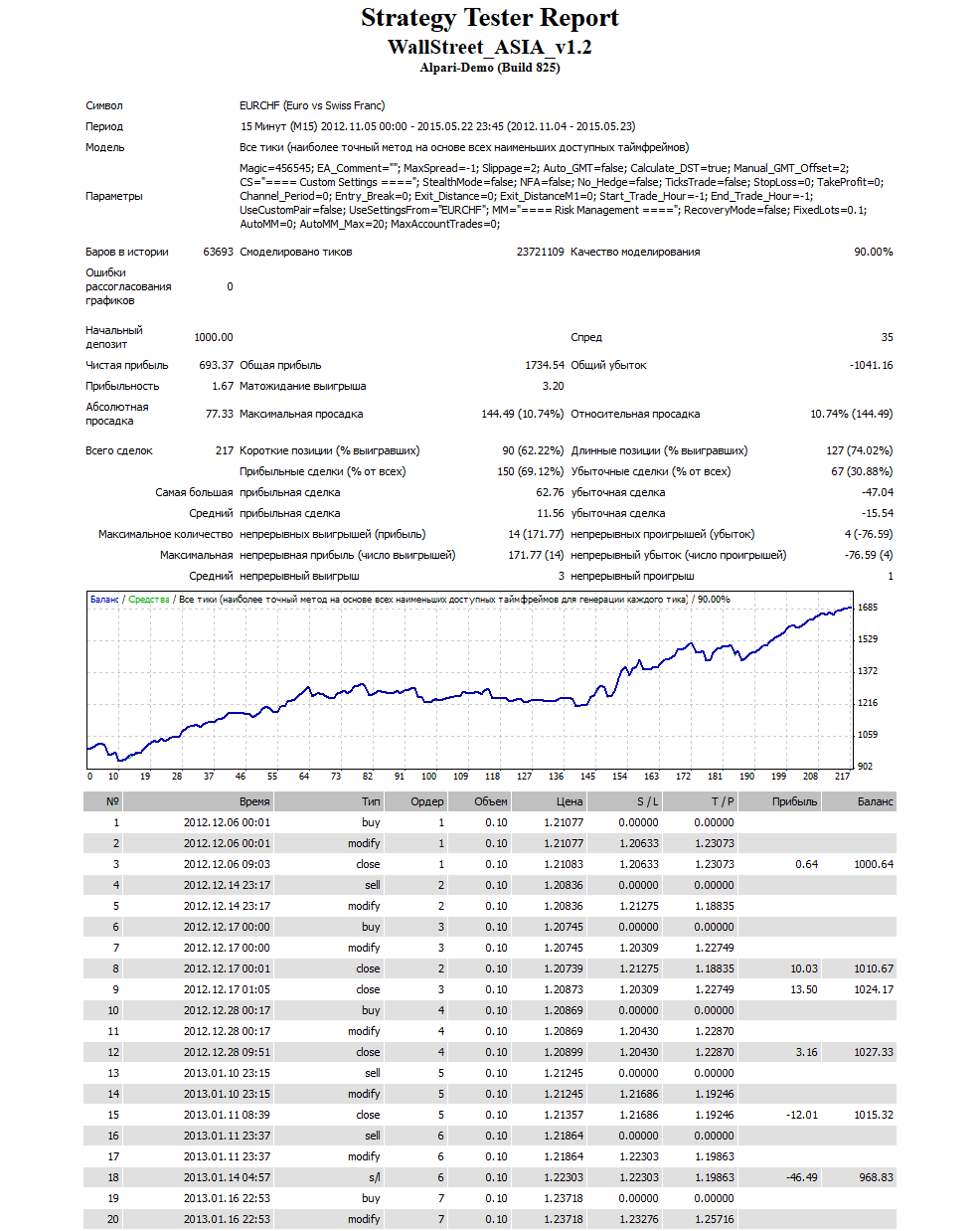Click relative drawdown '10.74% (144.49)'
This screenshot has height=1231, width=980.
click(x=852, y=414)
